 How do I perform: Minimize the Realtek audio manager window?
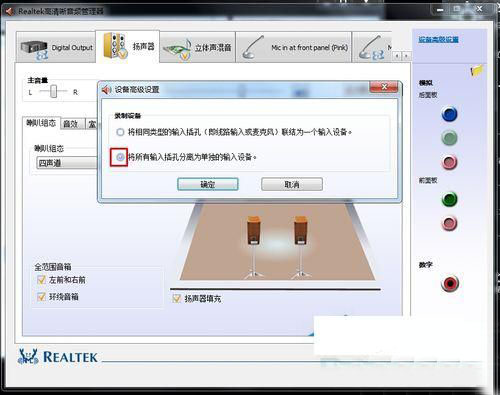pyautogui.click(x=440, y=10)
